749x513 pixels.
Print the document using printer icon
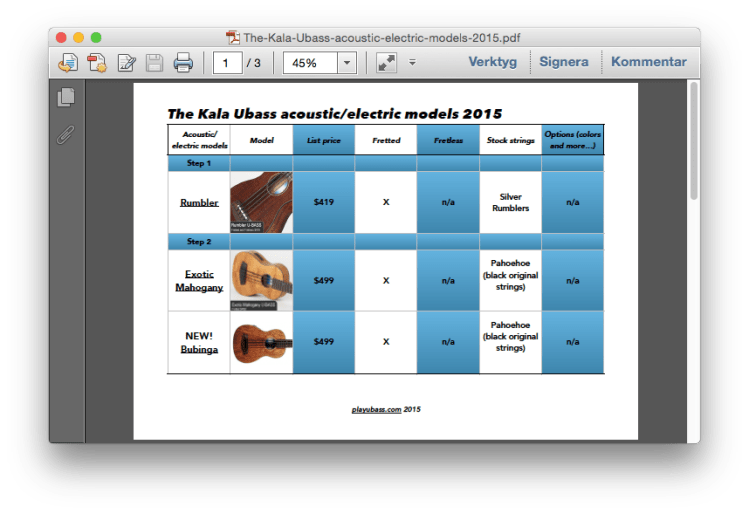(183, 63)
